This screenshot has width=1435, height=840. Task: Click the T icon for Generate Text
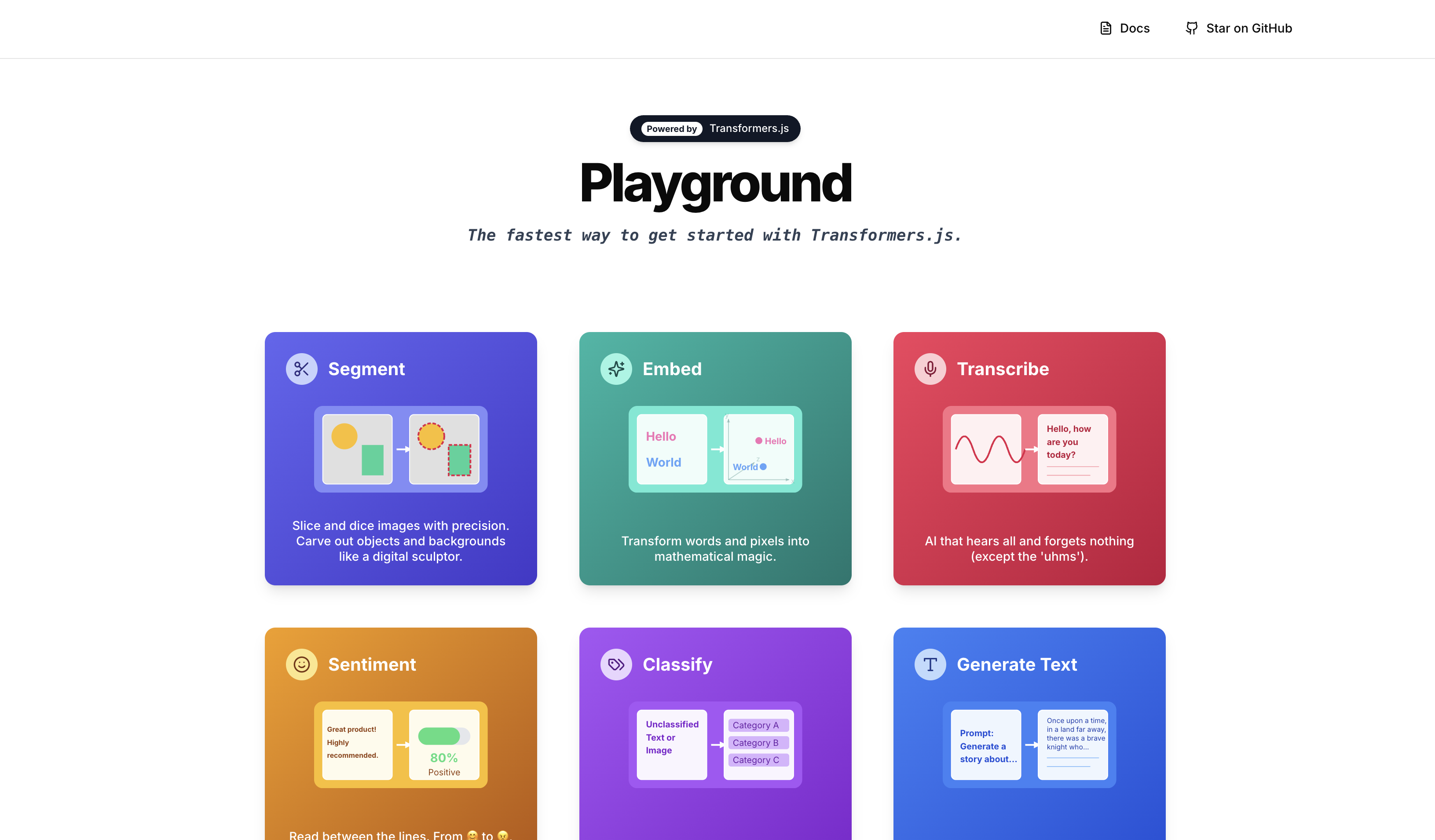click(930, 664)
